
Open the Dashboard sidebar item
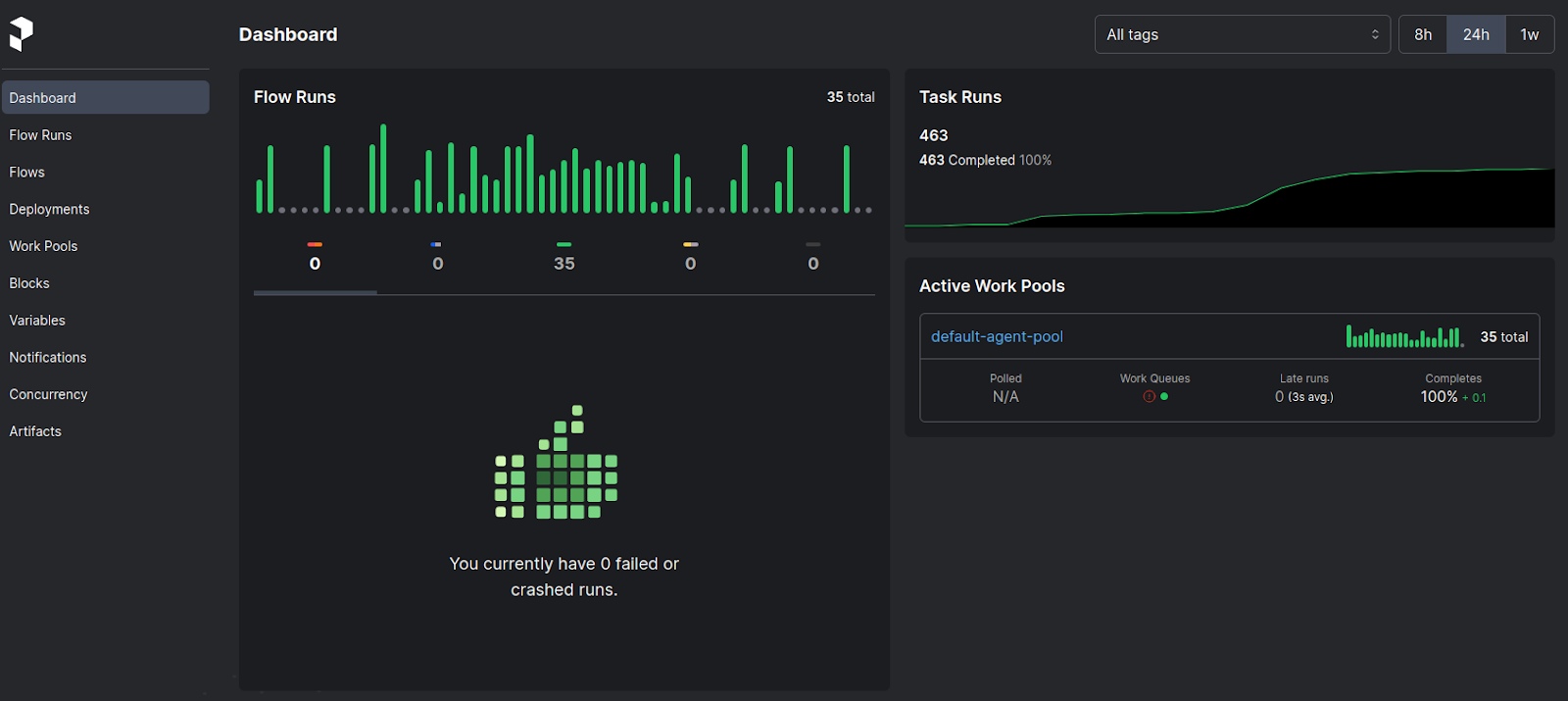coord(105,98)
